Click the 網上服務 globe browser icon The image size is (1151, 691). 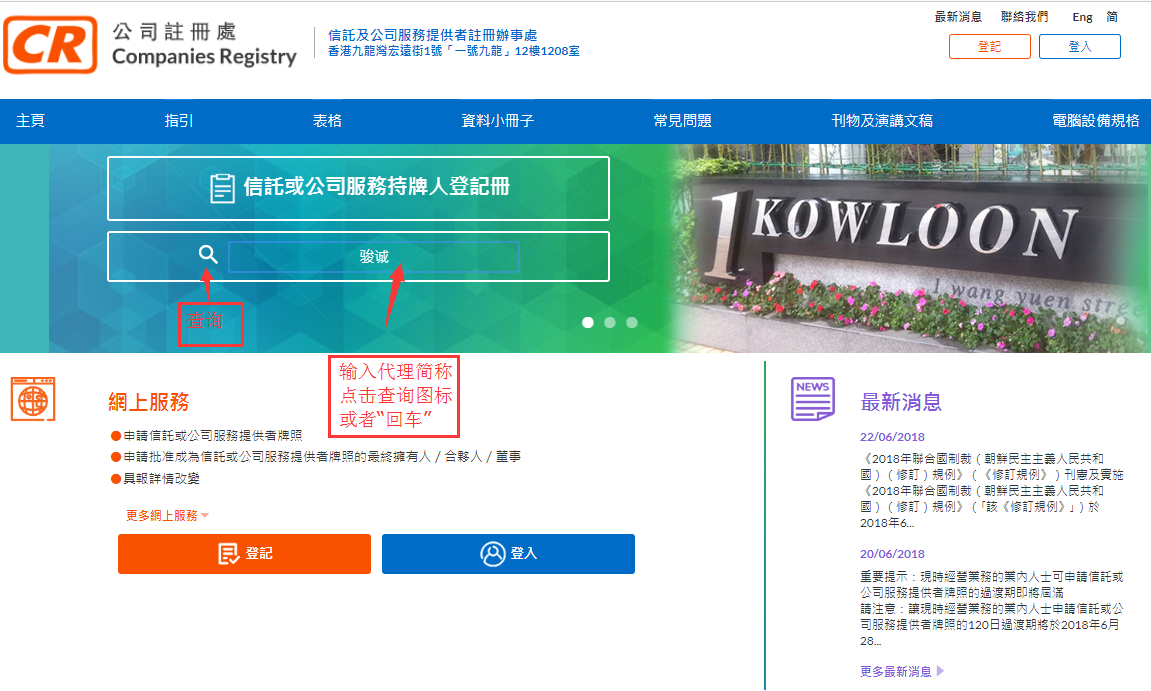33,399
